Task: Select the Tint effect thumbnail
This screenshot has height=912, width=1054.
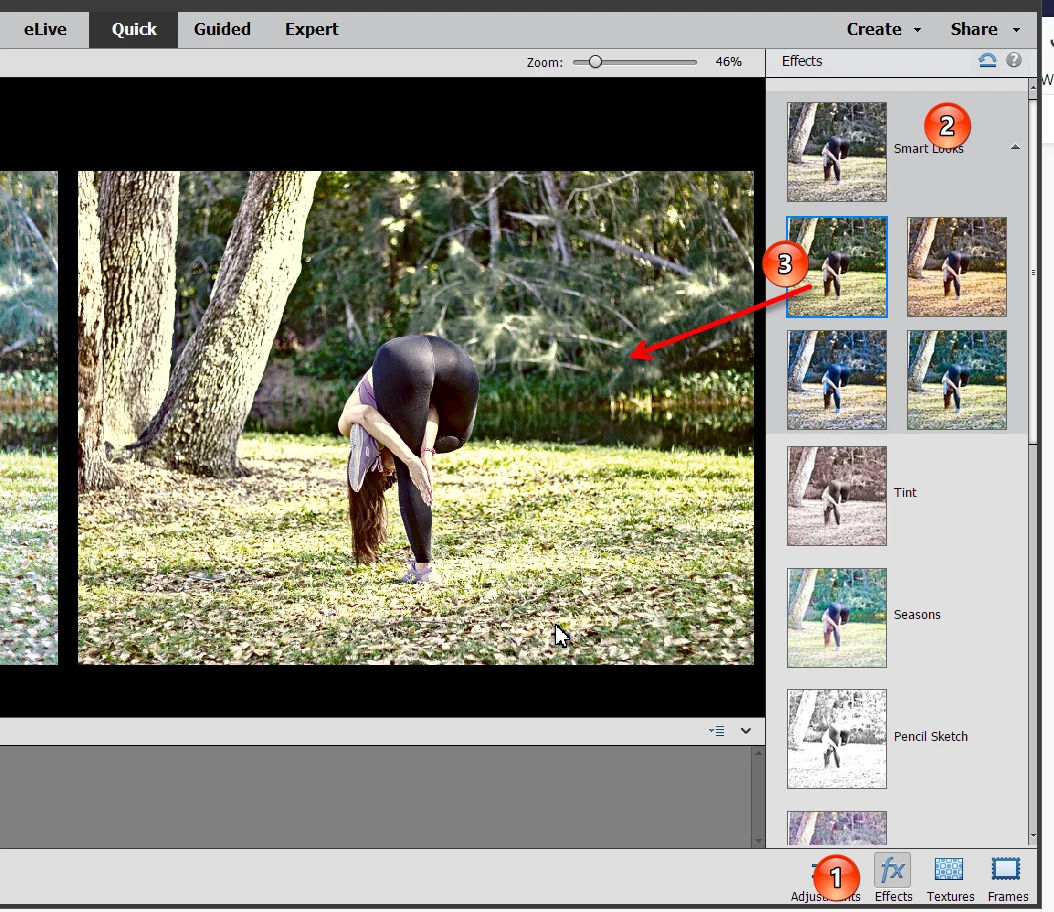Action: pos(837,496)
